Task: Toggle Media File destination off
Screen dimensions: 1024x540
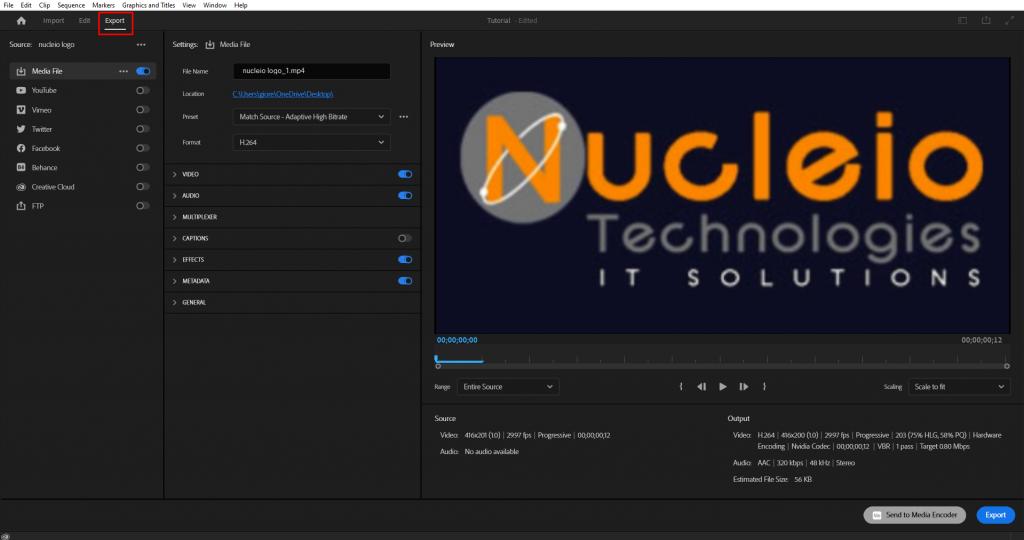Action: (x=143, y=71)
